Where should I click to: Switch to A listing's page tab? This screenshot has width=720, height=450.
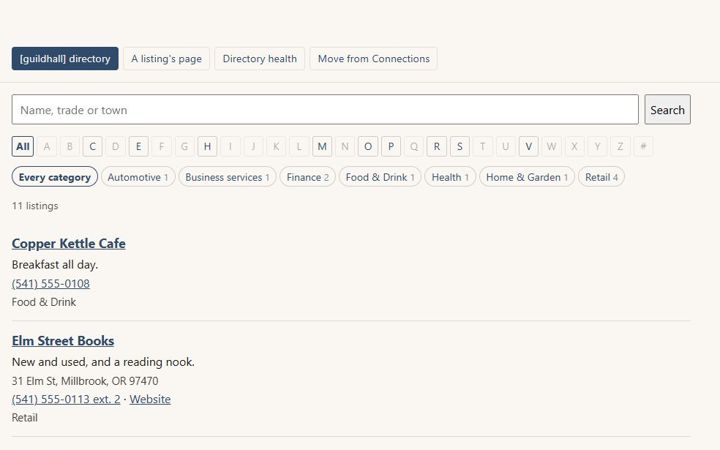166,59
